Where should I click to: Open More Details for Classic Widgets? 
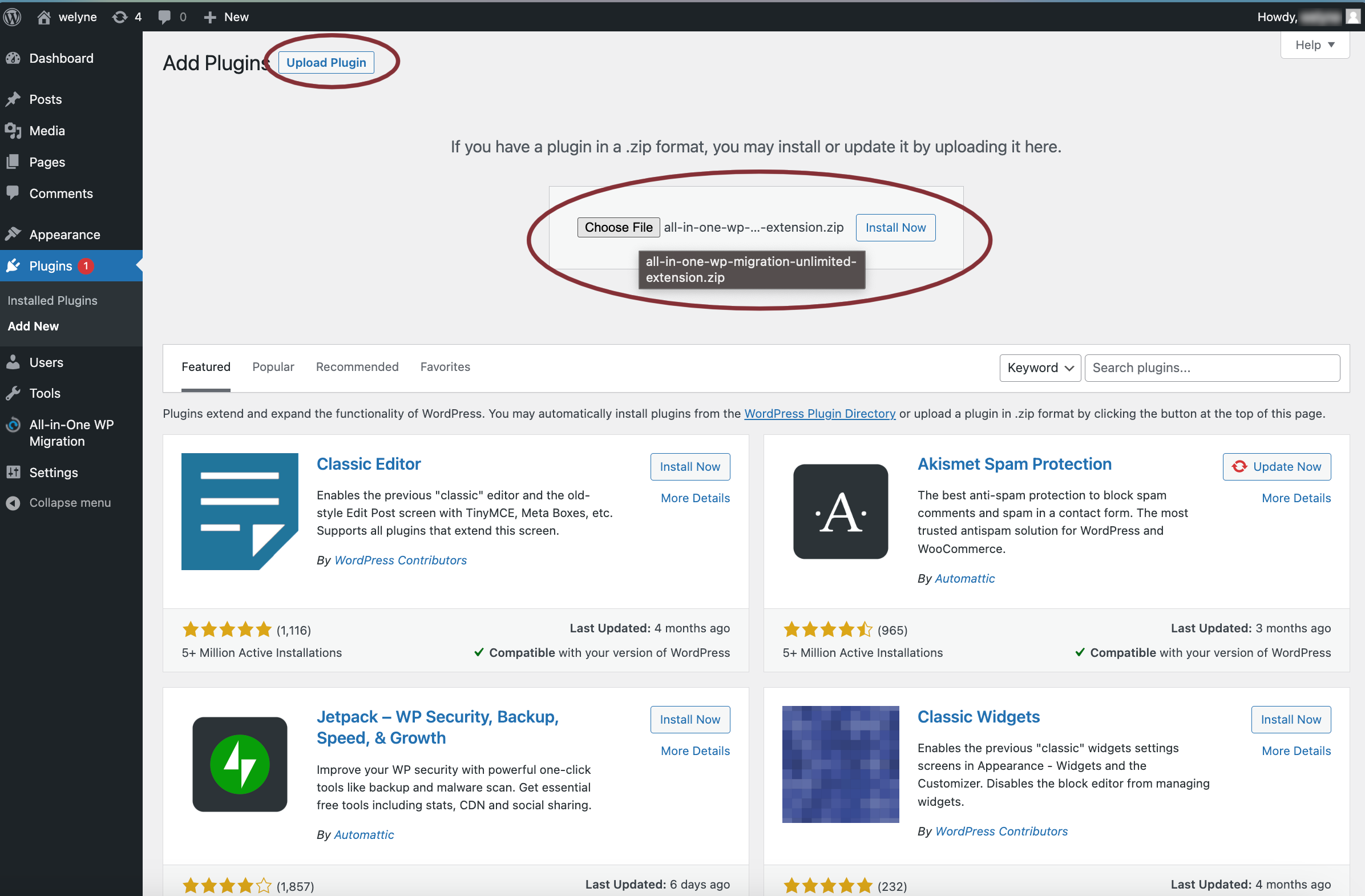pos(1296,751)
